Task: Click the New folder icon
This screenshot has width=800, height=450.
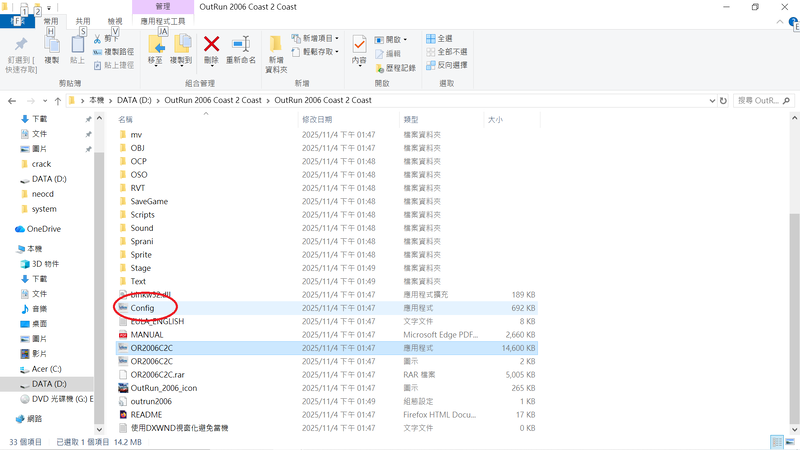Action: pyautogui.click(x=276, y=45)
